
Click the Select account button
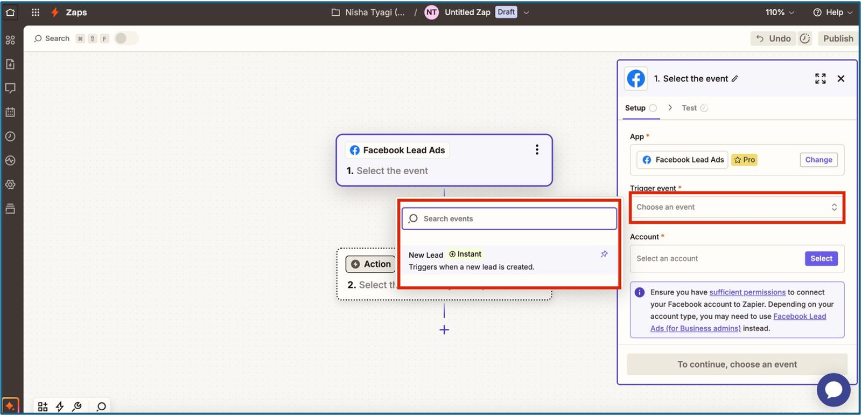[x=821, y=258]
